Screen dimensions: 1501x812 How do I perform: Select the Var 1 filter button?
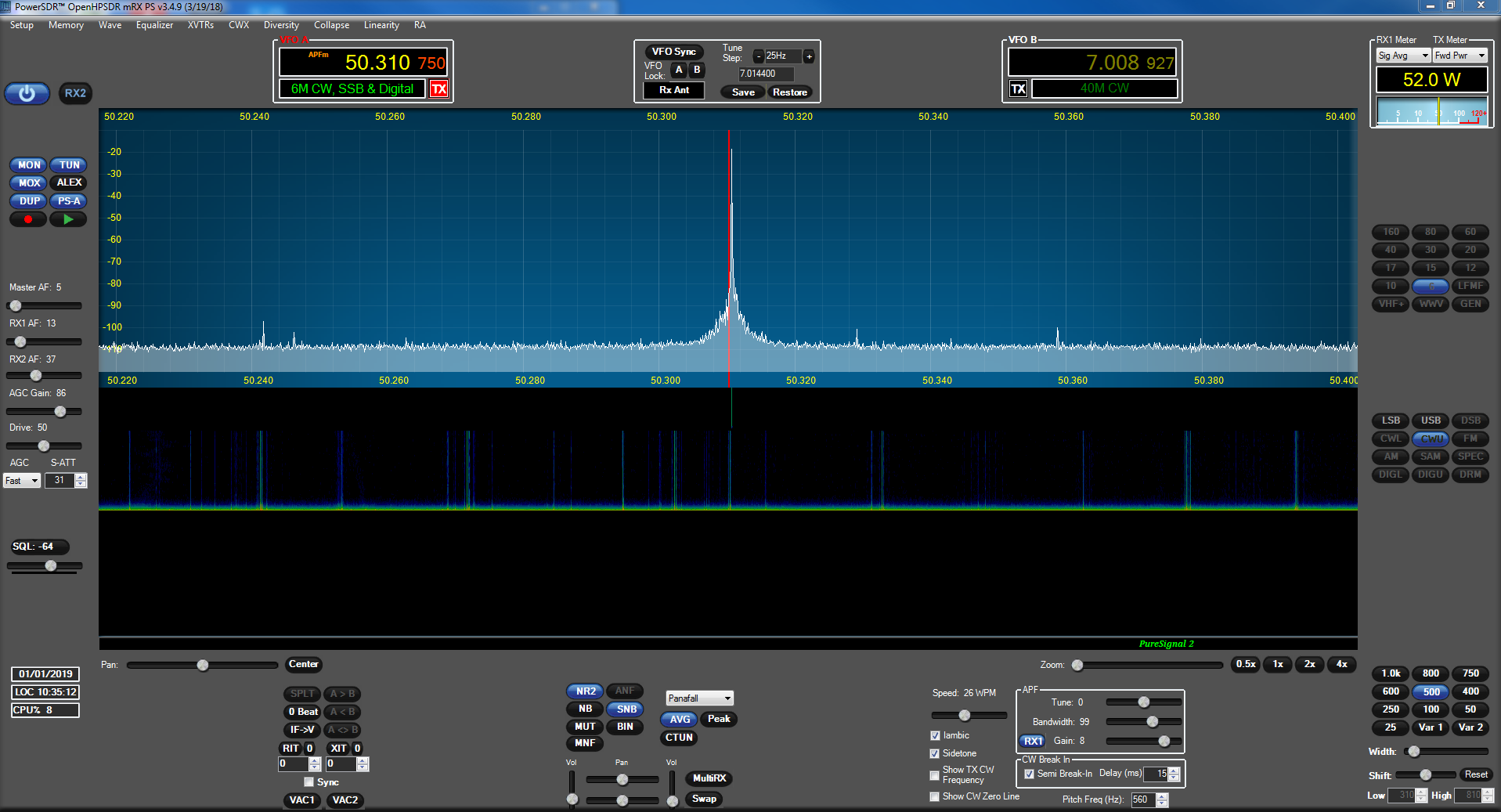1431,727
